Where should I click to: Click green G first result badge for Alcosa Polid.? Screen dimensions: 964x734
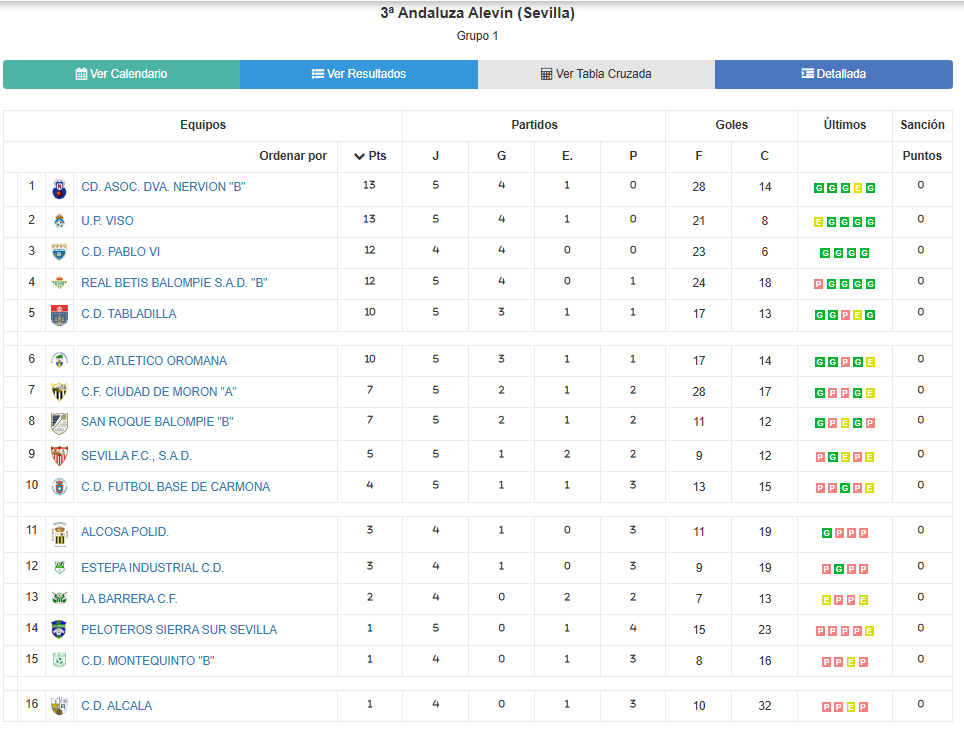pyautogui.click(x=826, y=533)
